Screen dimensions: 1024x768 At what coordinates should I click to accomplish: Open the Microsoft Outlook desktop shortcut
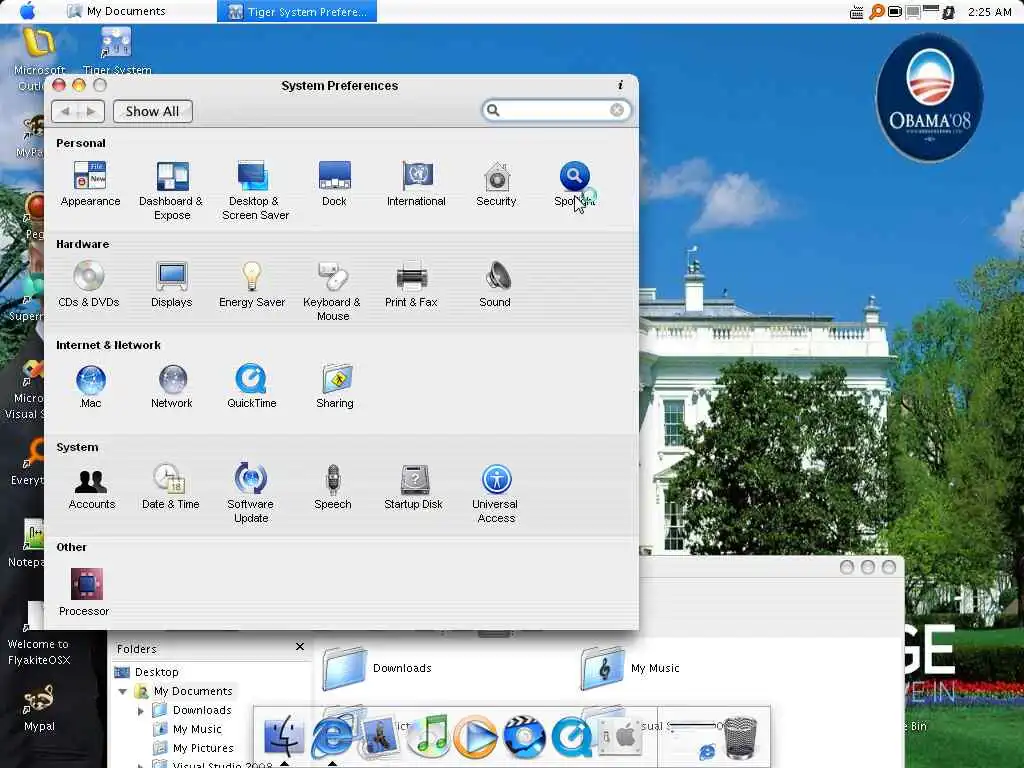point(39,60)
